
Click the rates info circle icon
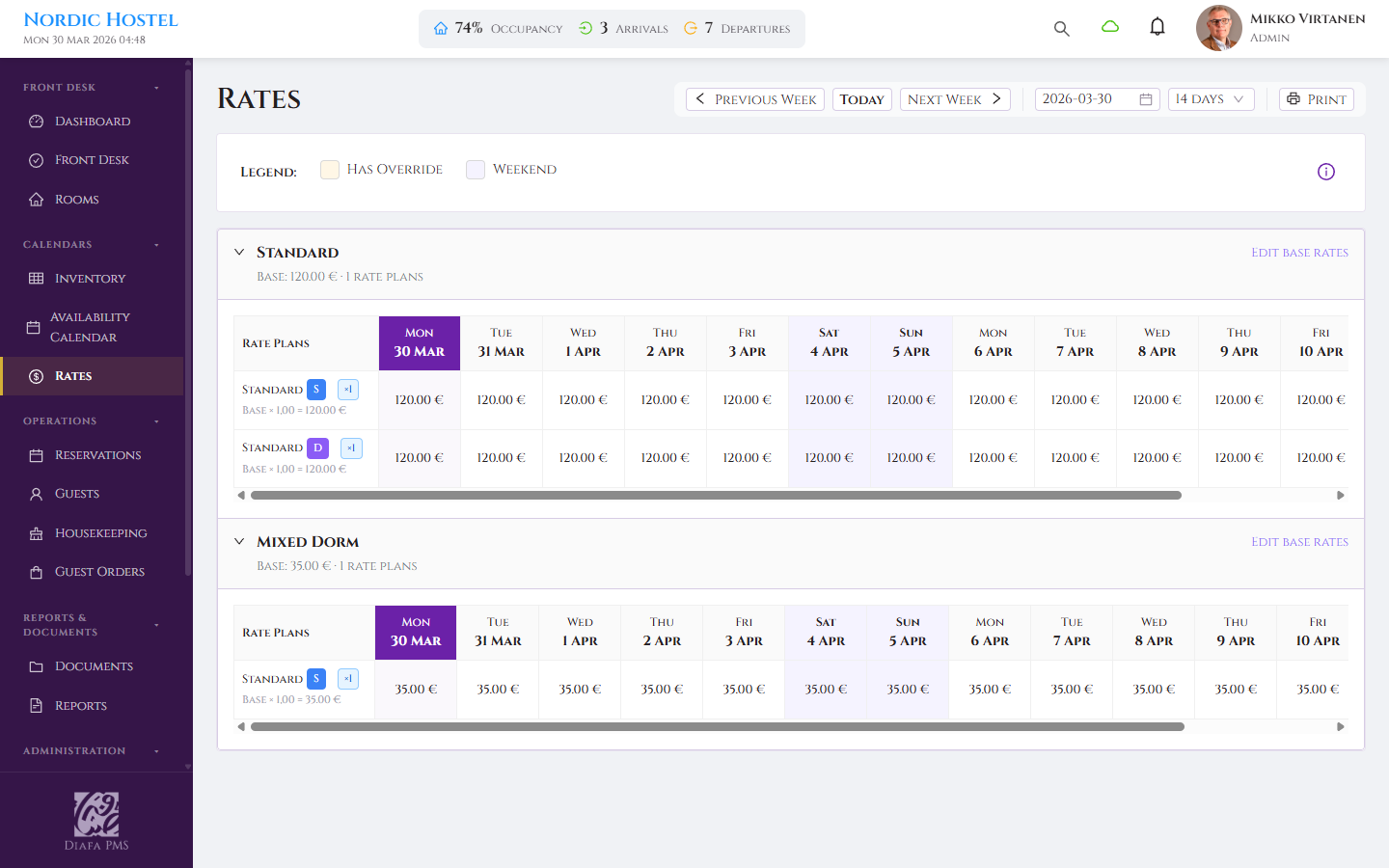click(1325, 171)
